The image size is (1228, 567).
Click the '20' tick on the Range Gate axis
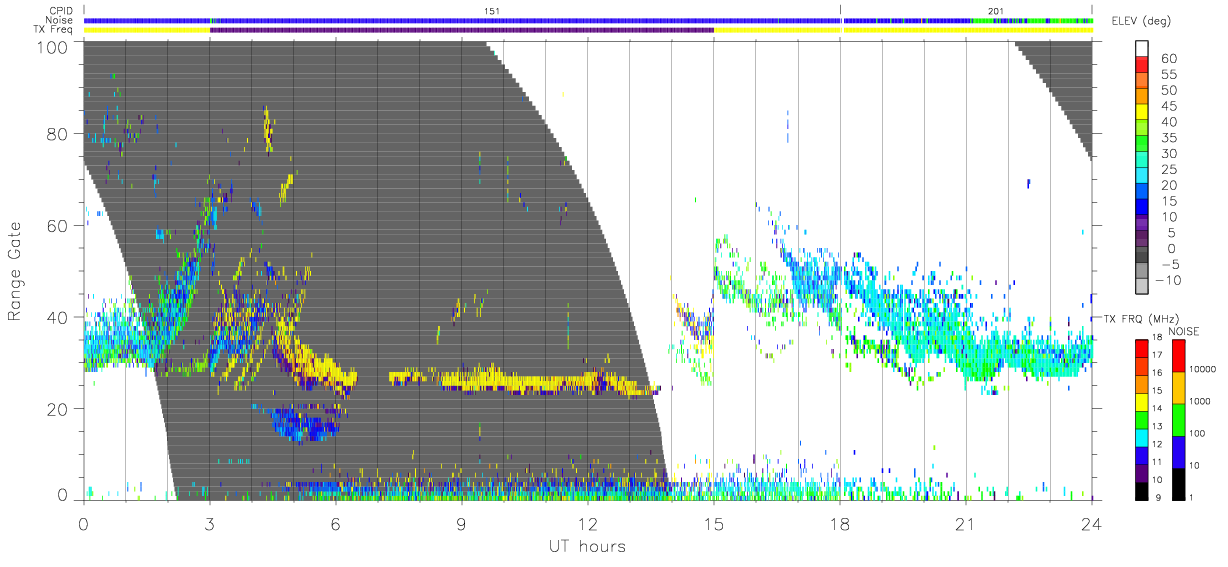pyautogui.click(x=57, y=408)
